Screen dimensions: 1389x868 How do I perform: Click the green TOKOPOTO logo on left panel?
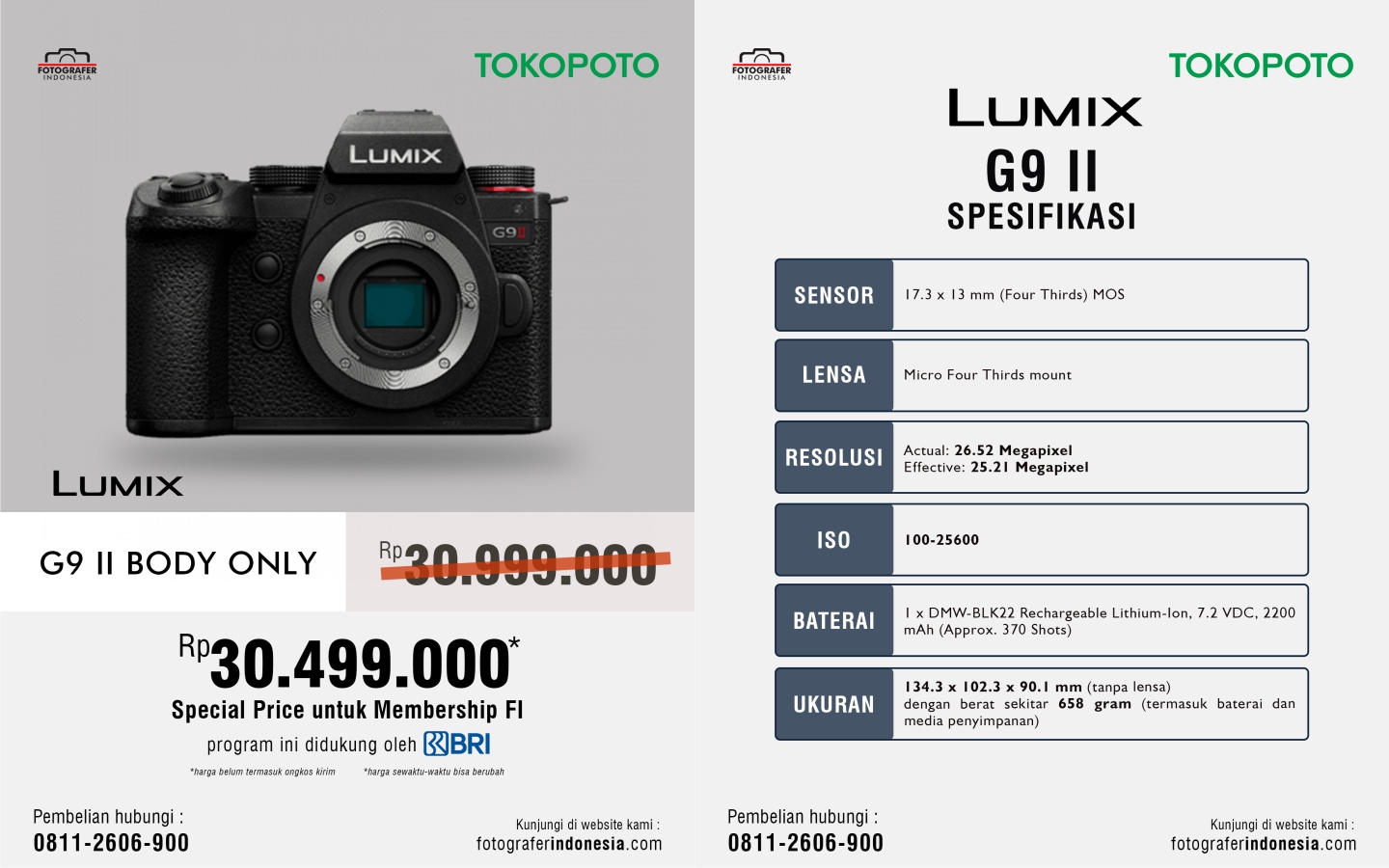point(567,66)
